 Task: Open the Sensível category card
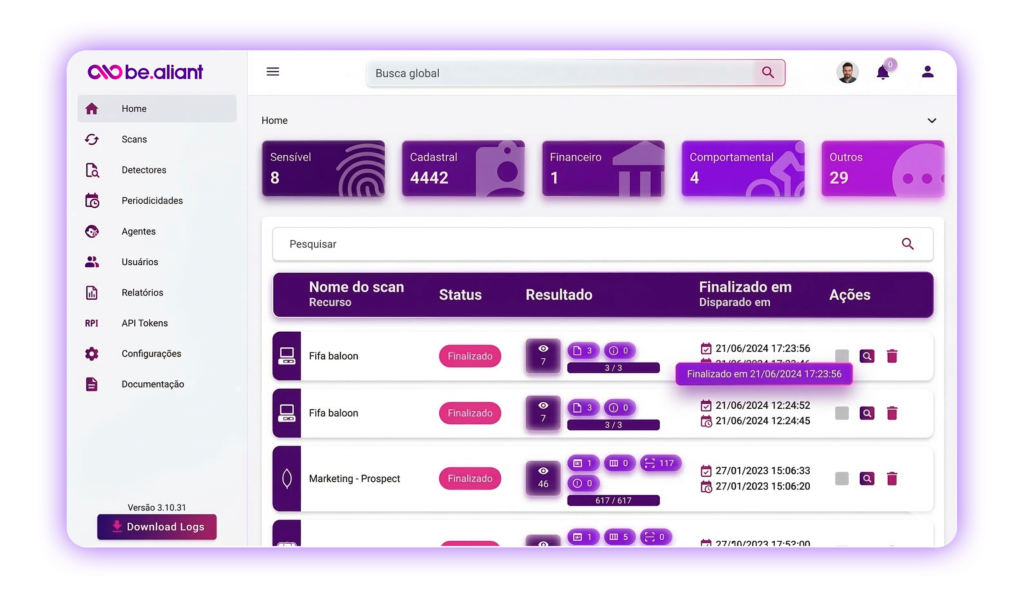(323, 168)
